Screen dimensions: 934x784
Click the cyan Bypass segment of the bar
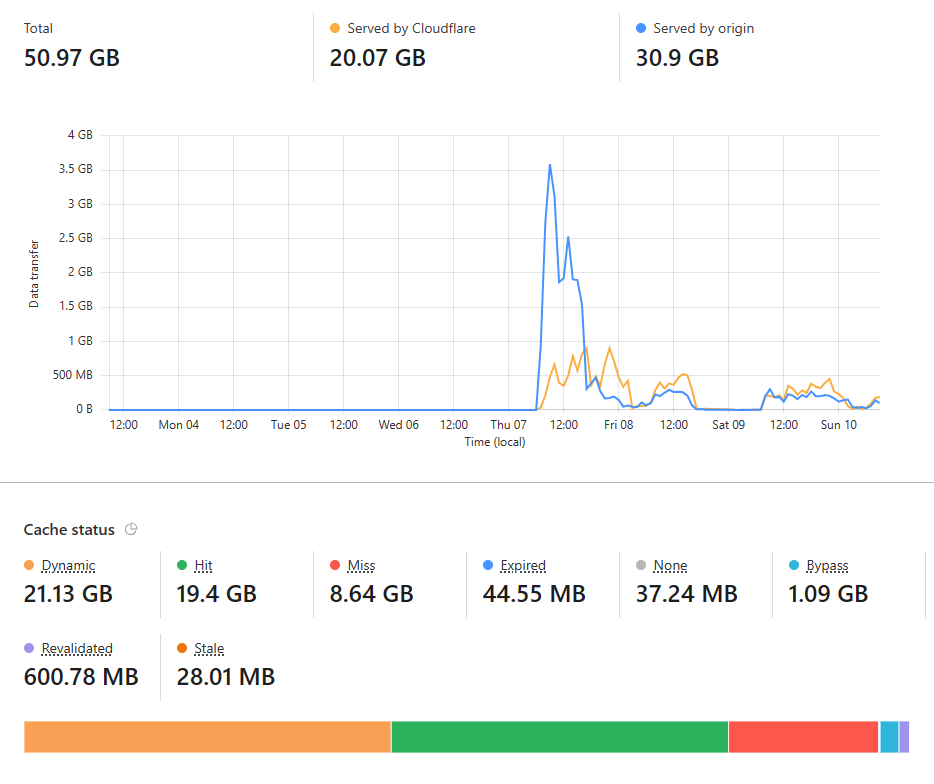point(889,737)
